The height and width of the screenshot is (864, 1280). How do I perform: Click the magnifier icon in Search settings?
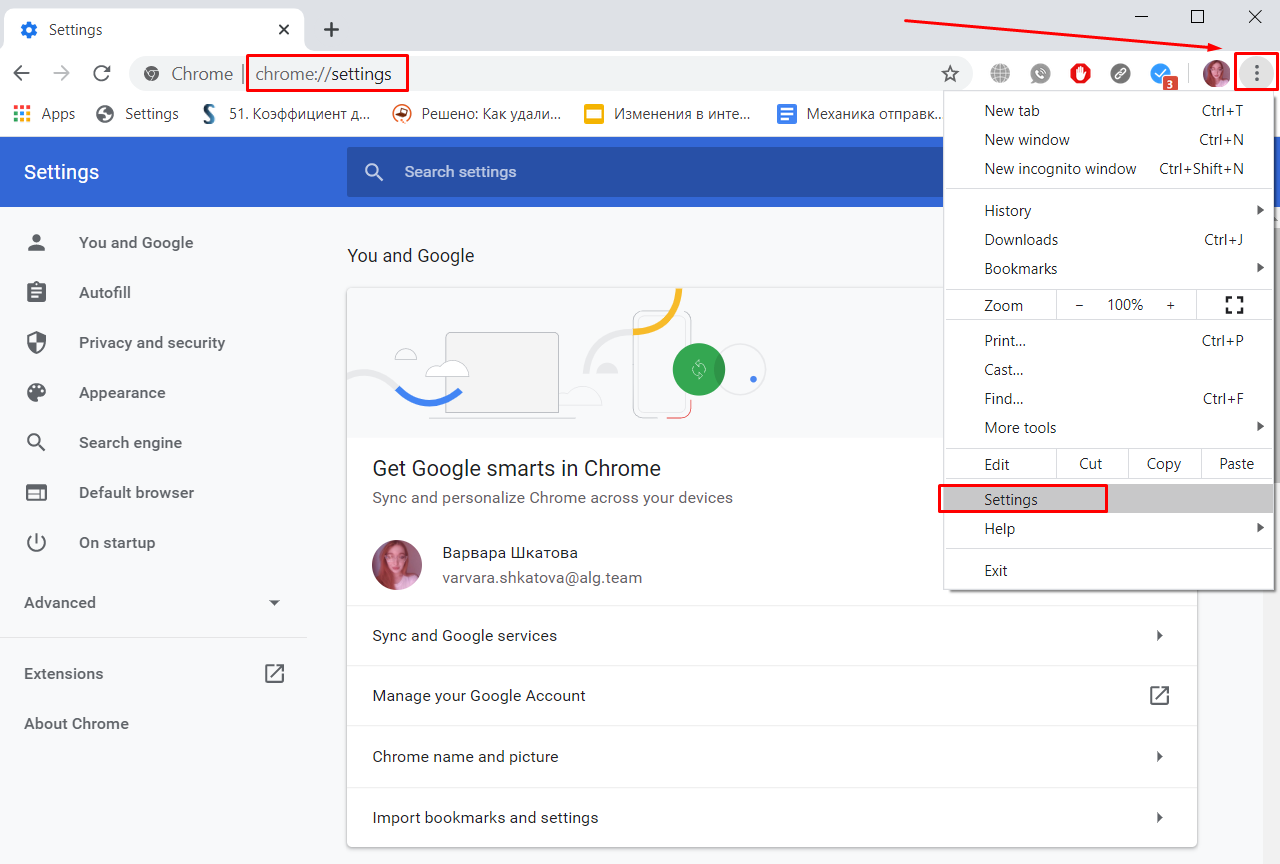coord(374,172)
